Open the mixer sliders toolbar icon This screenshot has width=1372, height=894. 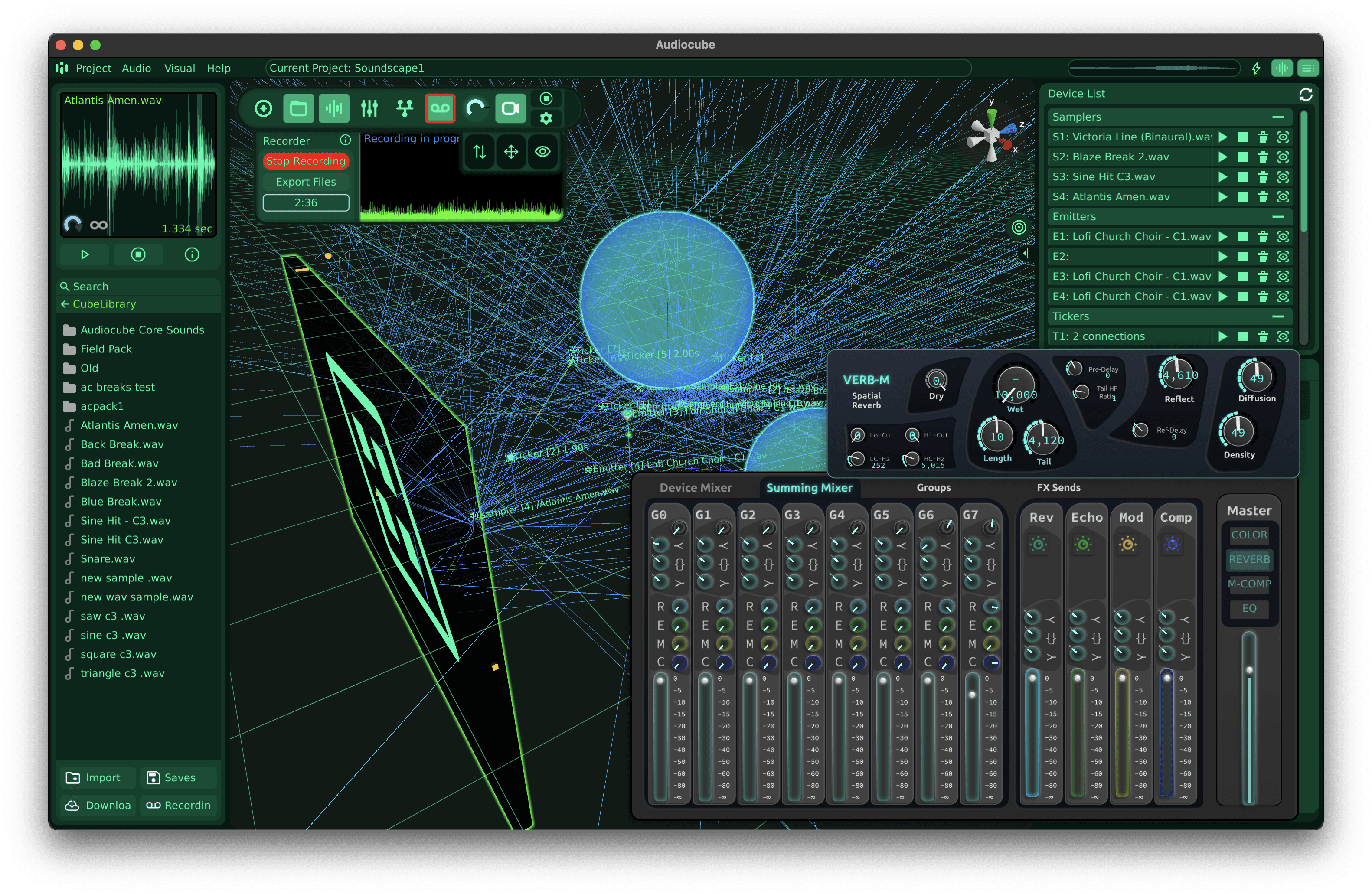(369, 108)
